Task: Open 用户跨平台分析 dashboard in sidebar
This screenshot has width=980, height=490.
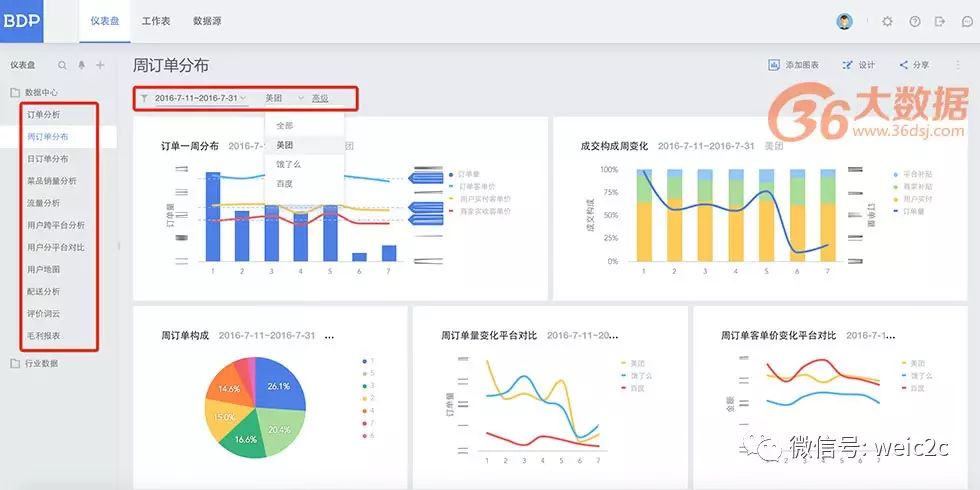Action: tap(58, 225)
